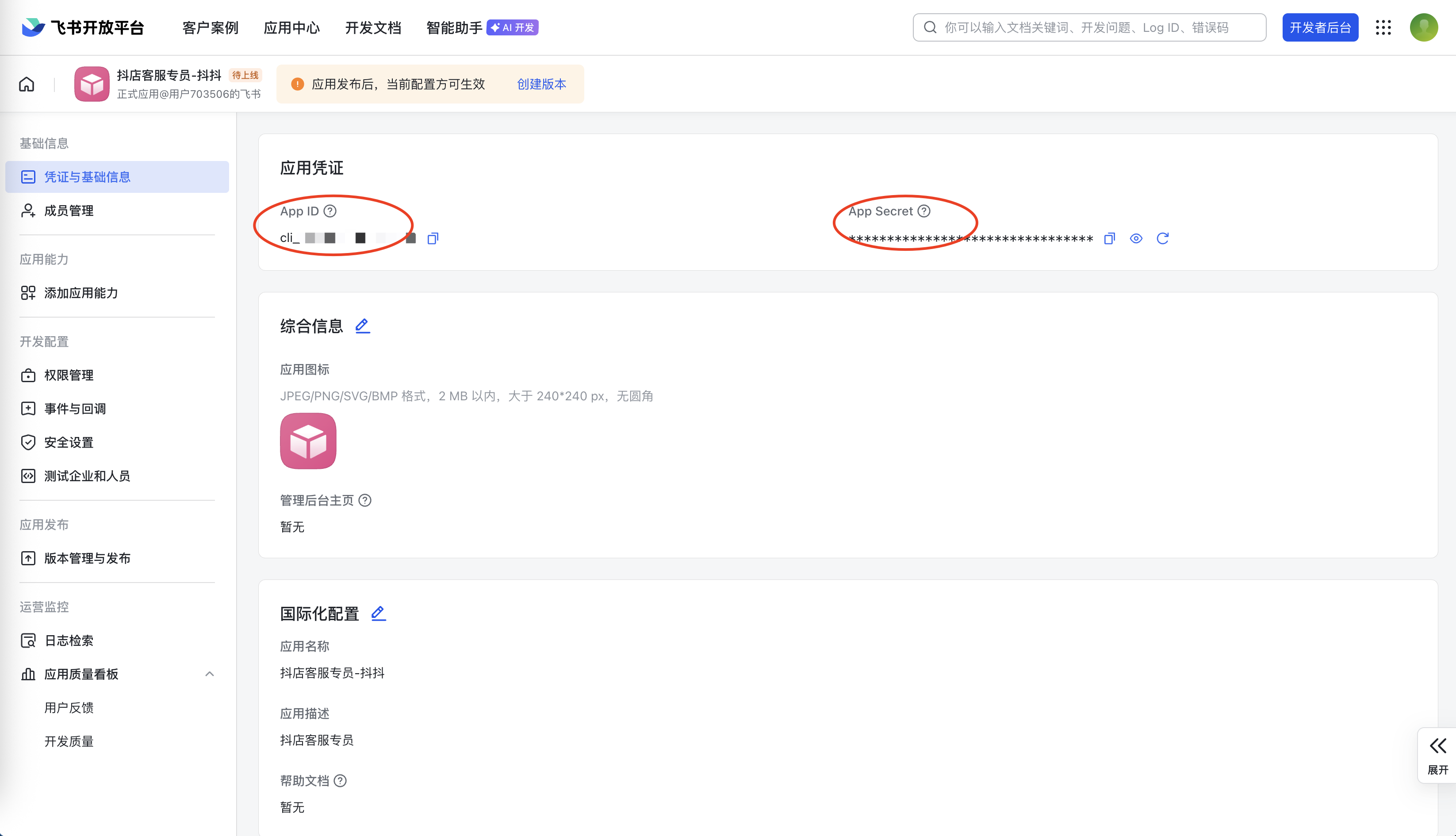
Task: Open the nine-dot apps grid
Action: pyautogui.click(x=1383, y=27)
